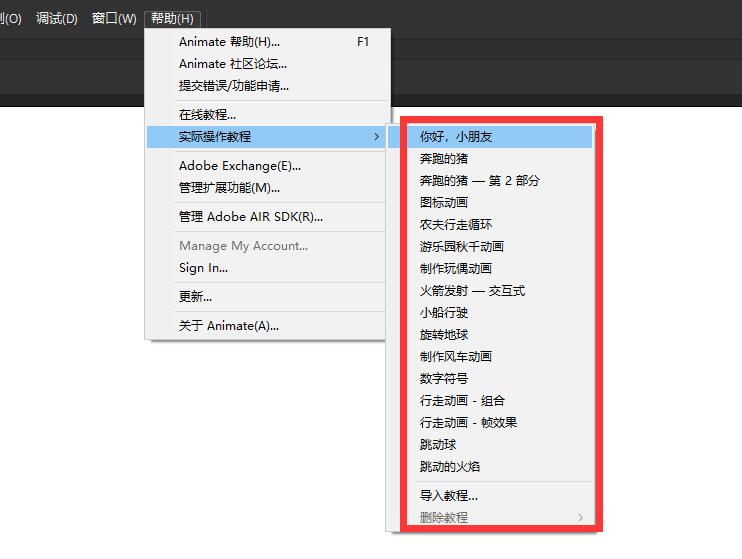Open 在线教程... menu item
This screenshot has width=742, height=559.
click(x=268, y=115)
